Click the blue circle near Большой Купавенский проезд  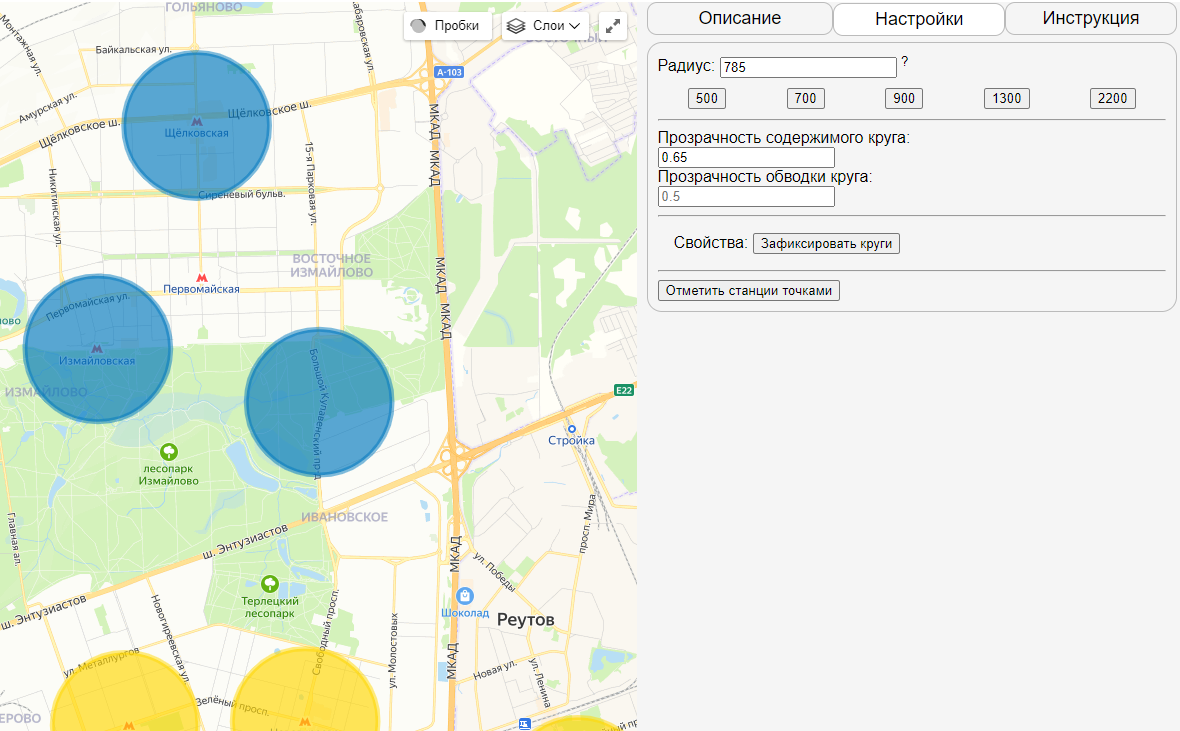click(x=318, y=402)
